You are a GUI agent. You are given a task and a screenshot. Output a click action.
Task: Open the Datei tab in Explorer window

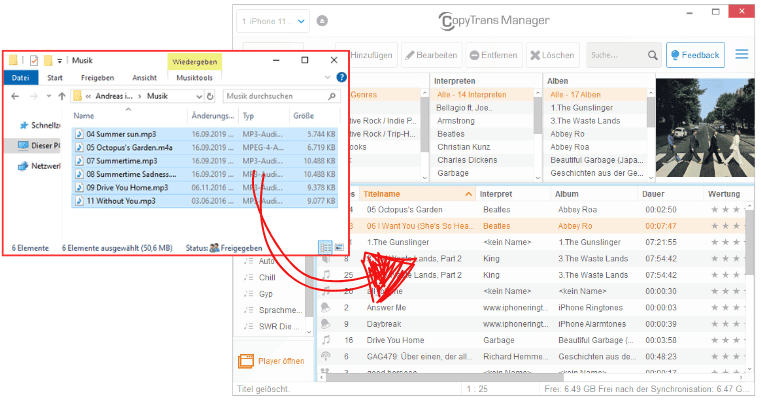pyautogui.click(x=20, y=78)
